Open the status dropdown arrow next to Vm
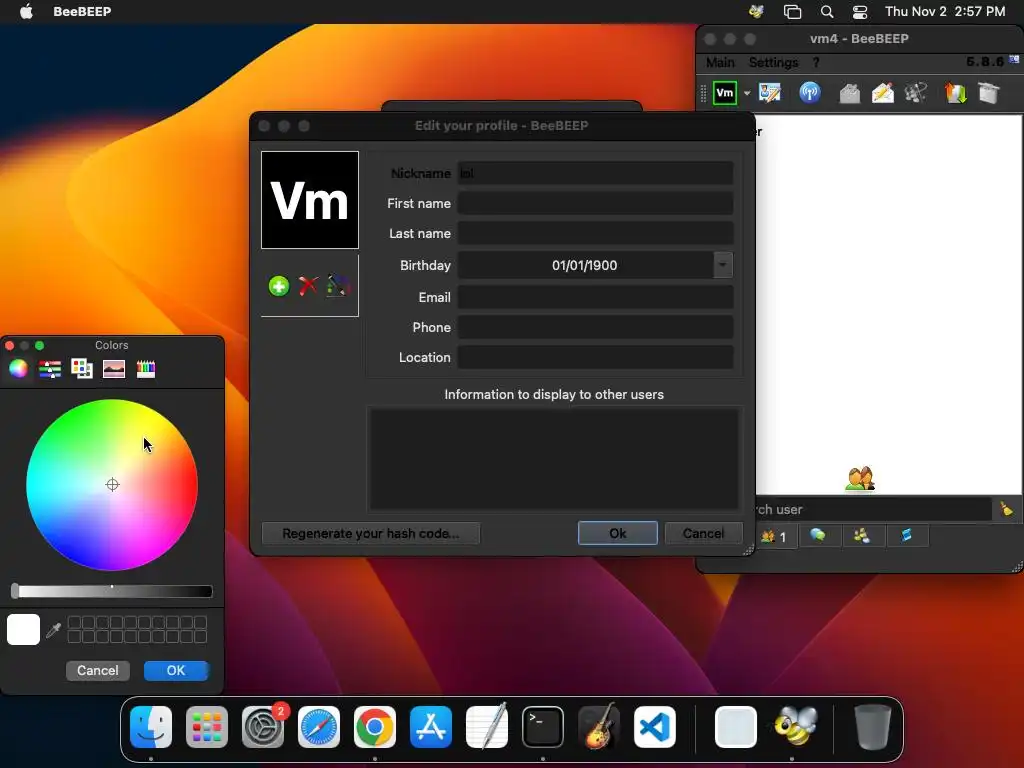Viewport: 1024px width, 768px height. (x=746, y=93)
